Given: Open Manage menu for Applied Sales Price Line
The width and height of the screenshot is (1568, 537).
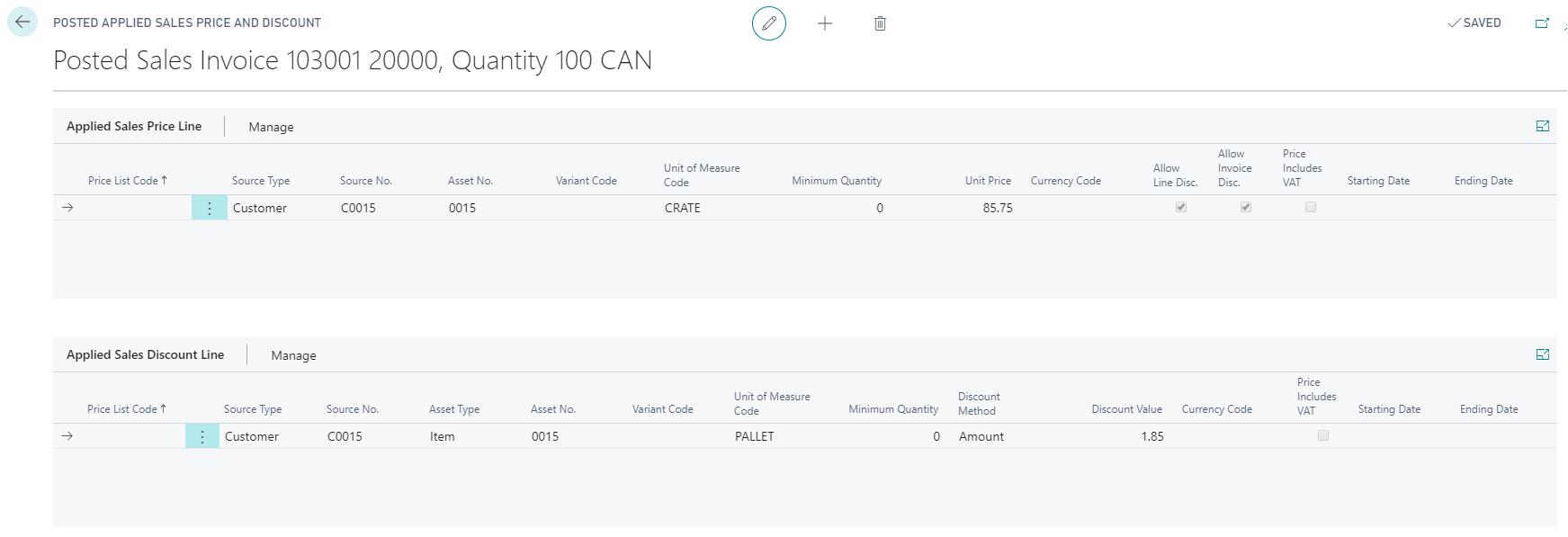Looking at the screenshot, I should point(271,127).
